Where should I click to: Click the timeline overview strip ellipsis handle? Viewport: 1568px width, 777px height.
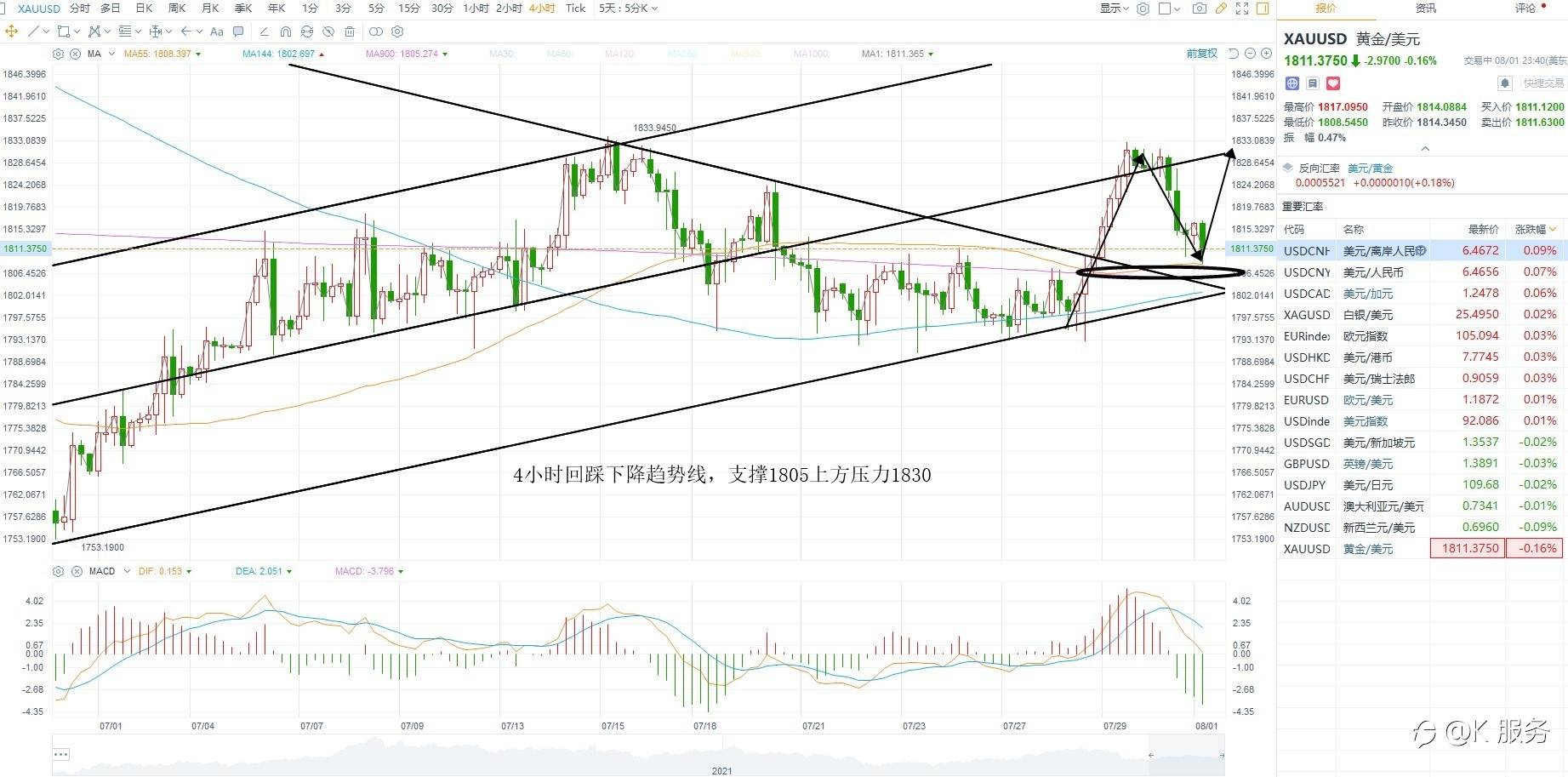(x=60, y=754)
